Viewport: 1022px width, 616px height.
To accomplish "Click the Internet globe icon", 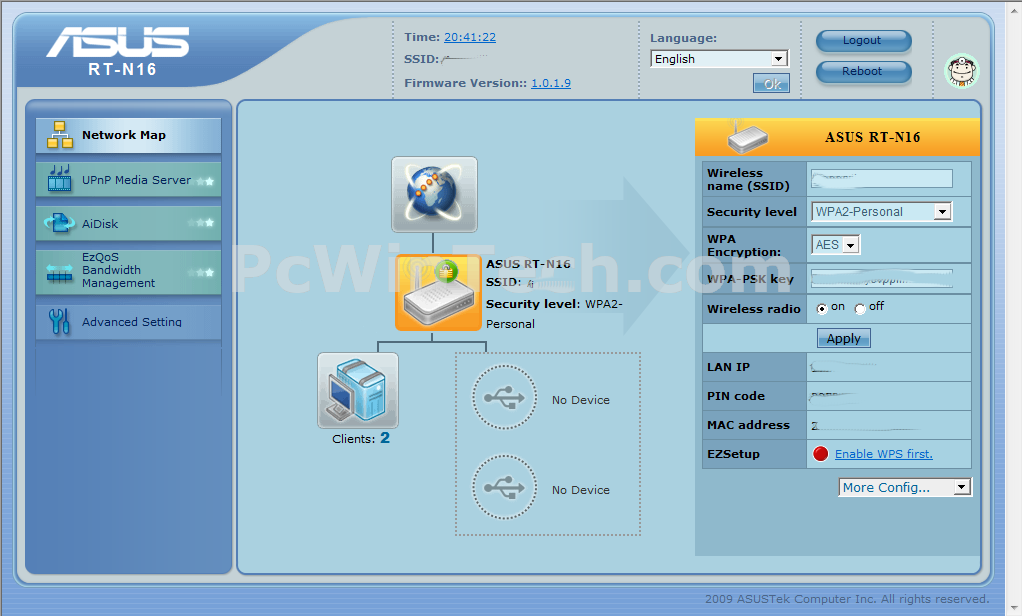I will (x=434, y=194).
